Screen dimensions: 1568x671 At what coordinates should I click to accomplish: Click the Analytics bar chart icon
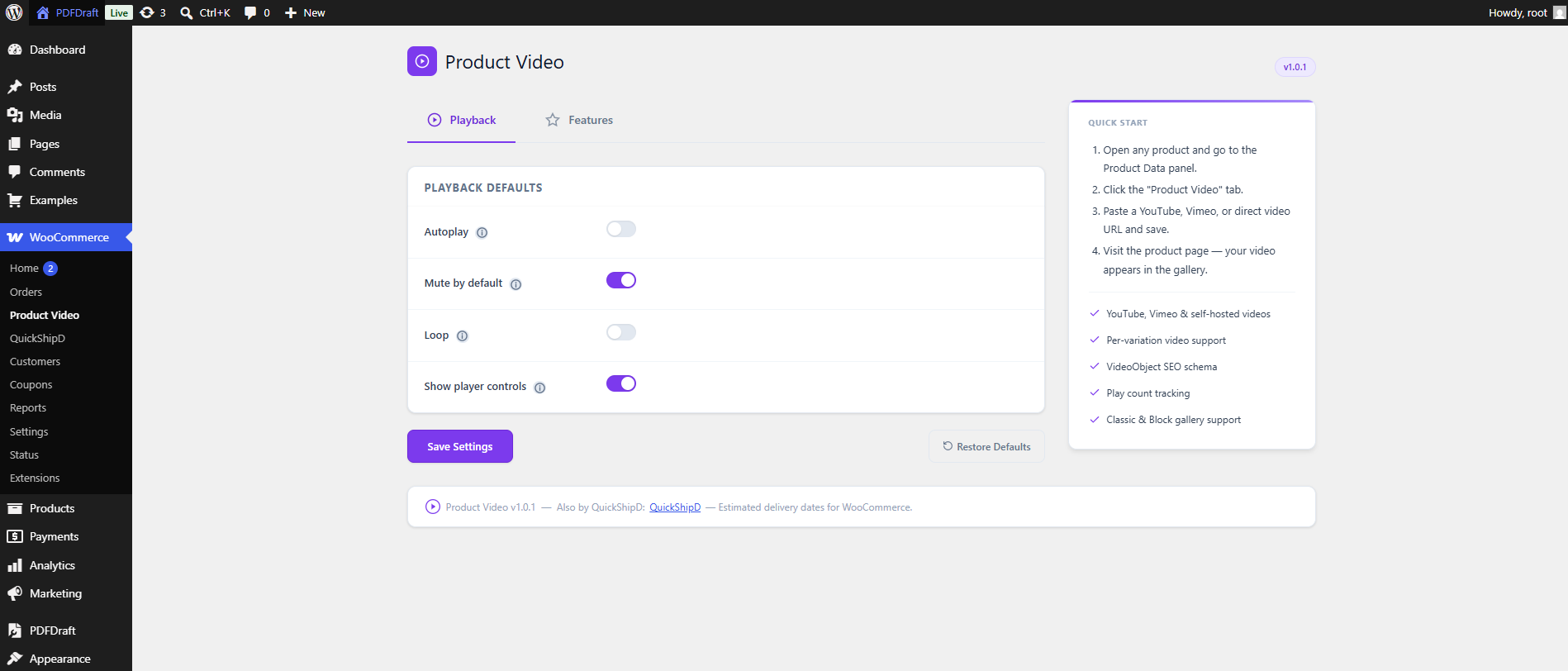click(x=15, y=565)
